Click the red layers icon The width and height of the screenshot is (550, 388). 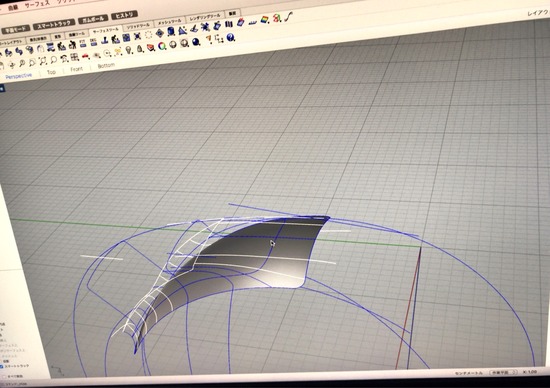tap(150, 47)
